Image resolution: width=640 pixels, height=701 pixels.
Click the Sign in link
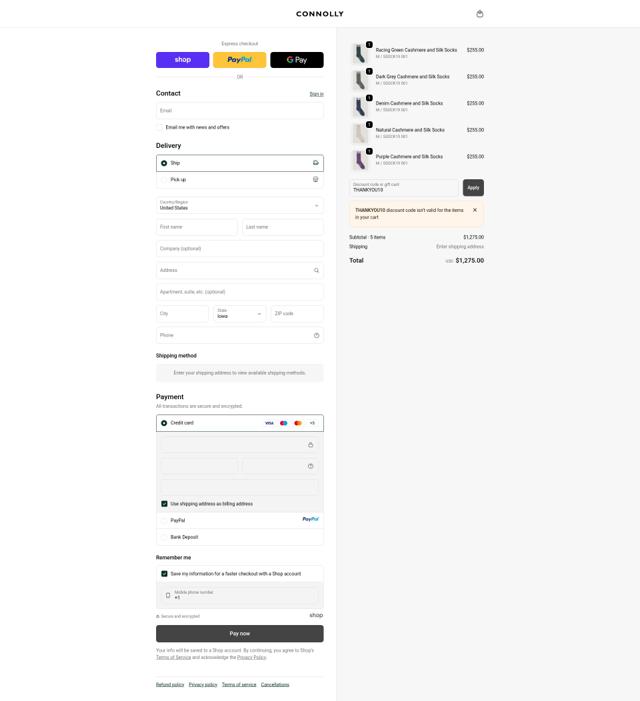316,94
